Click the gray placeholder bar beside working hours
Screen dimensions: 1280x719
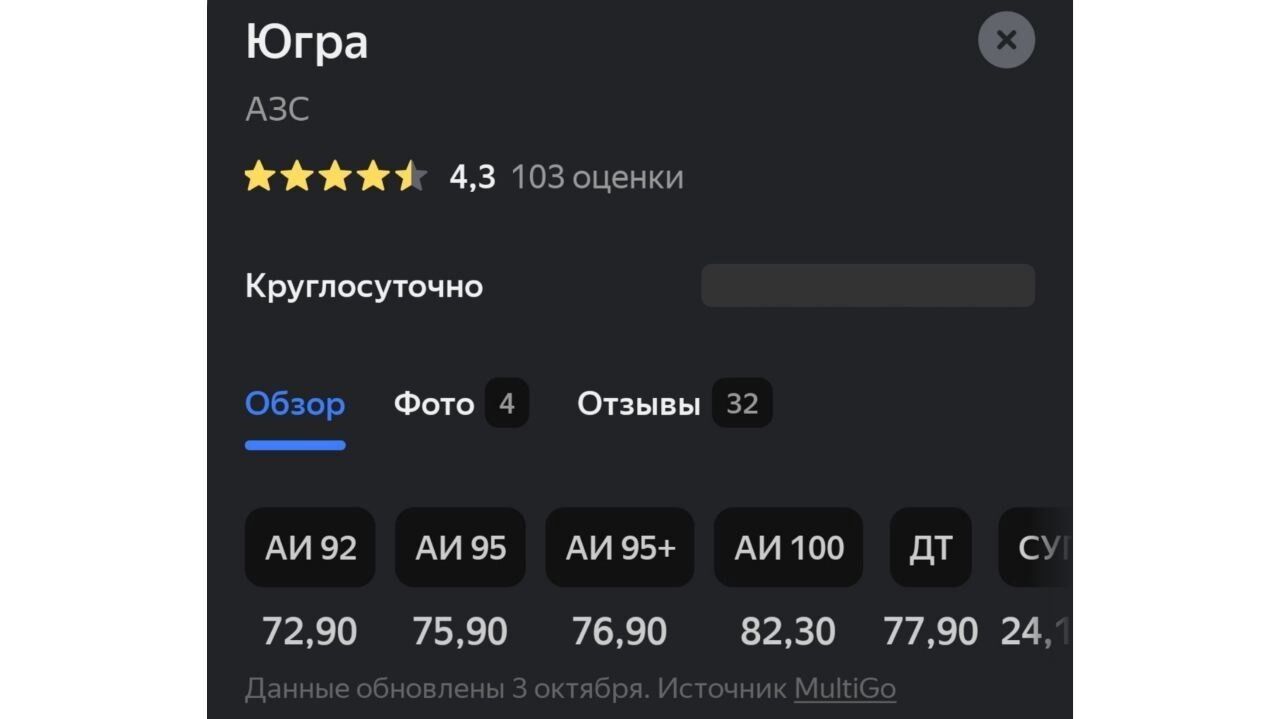tap(867, 286)
